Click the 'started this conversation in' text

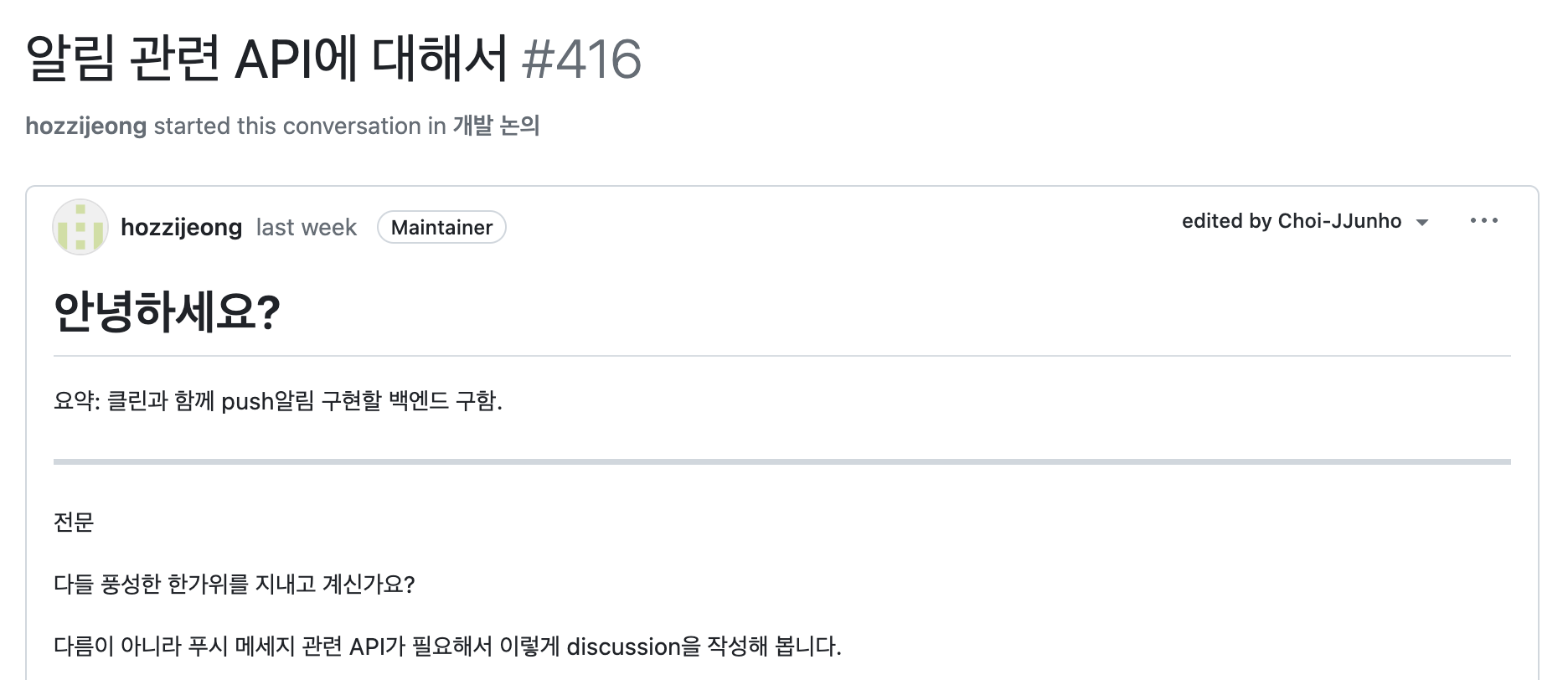pyautogui.click(x=299, y=126)
